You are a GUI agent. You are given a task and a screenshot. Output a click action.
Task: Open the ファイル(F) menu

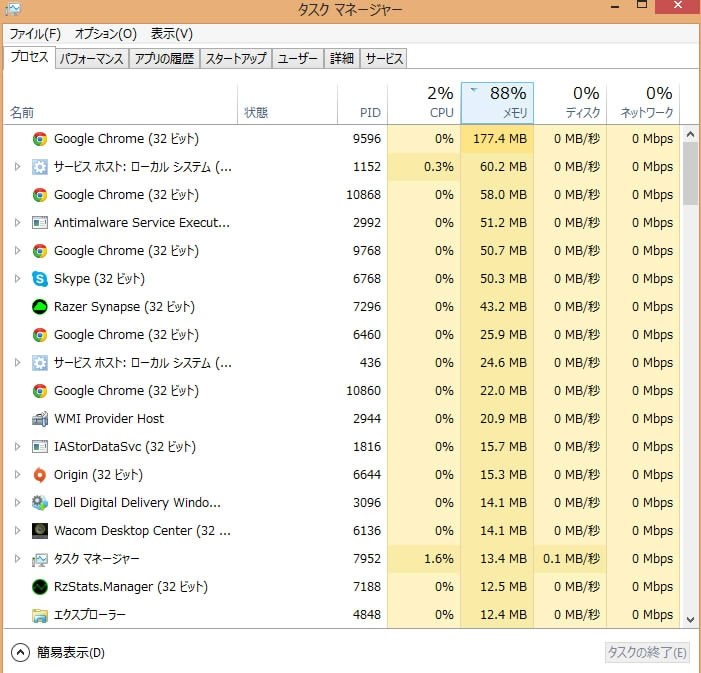35,34
